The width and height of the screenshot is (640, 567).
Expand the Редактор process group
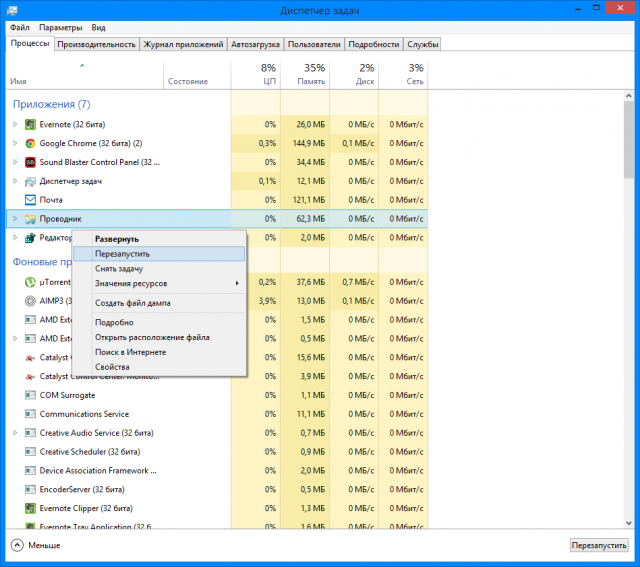click(x=15, y=237)
